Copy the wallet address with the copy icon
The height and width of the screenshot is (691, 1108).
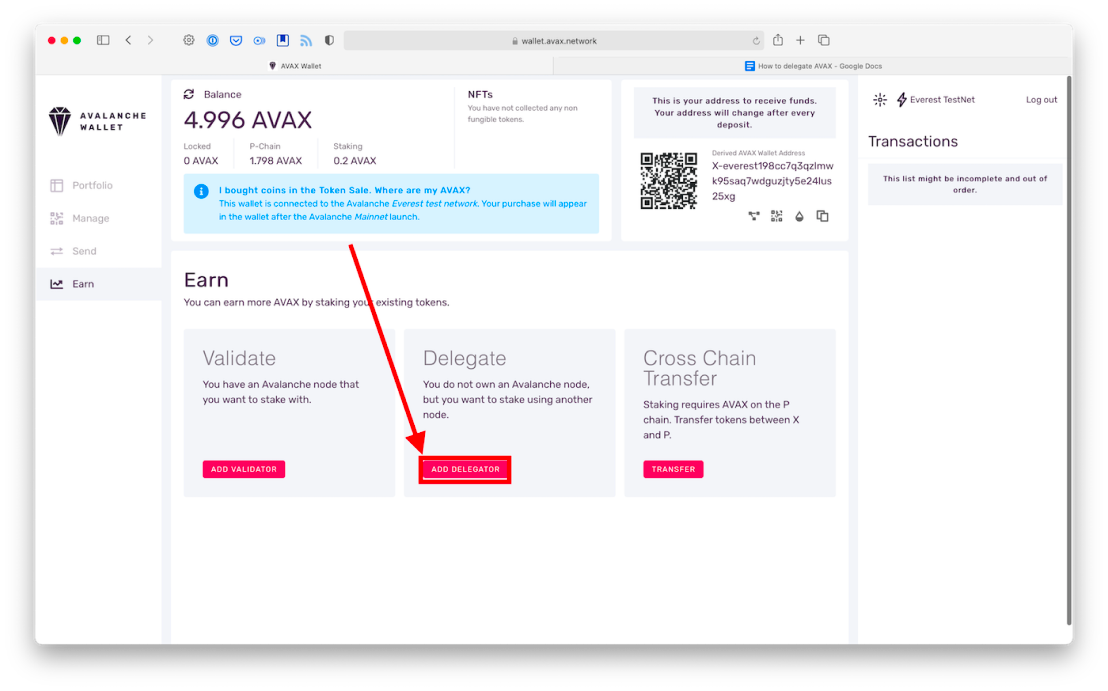tap(823, 216)
